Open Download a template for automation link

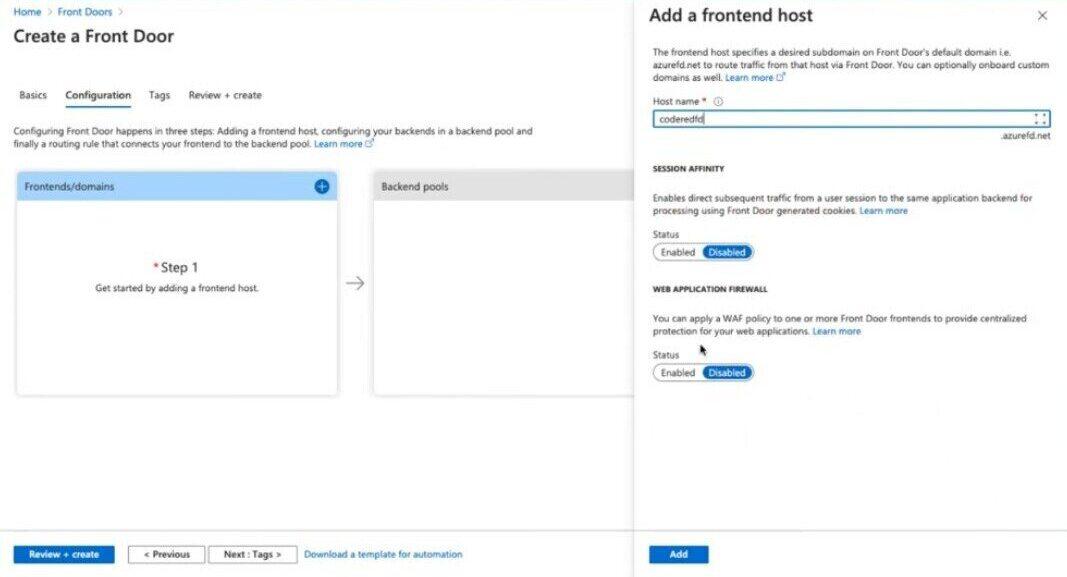click(383, 554)
